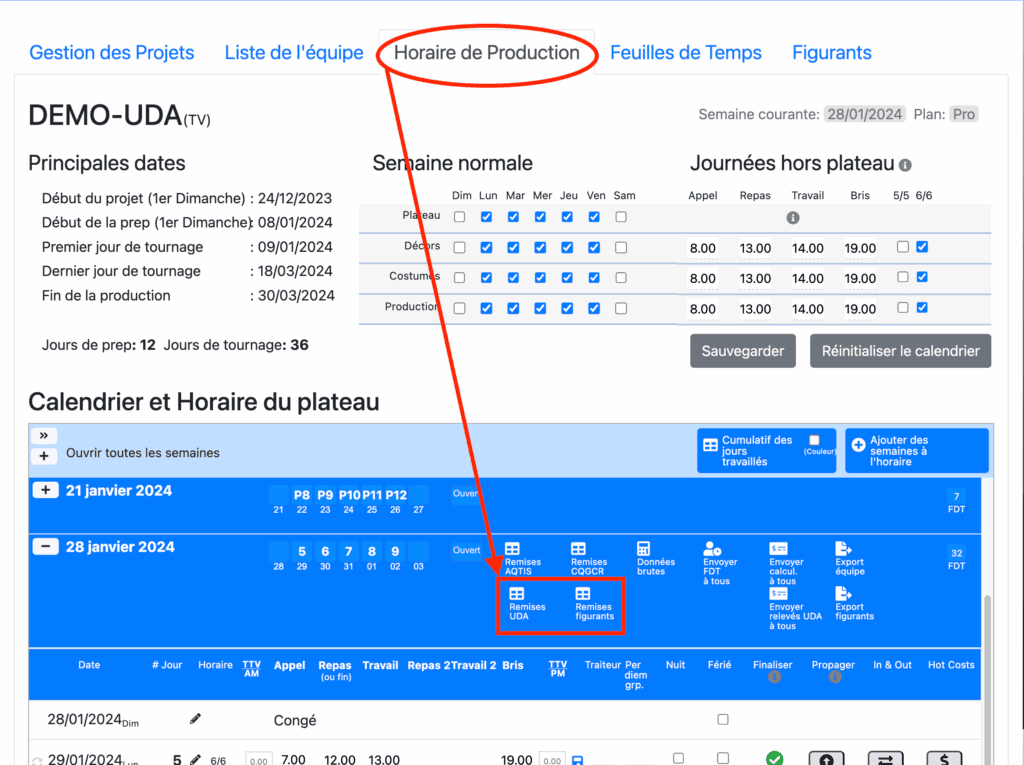The width and height of the screenshot is (1024, 765).
Task: Open the Gestion des Projets tab
Action: click(x=112, y=53)
